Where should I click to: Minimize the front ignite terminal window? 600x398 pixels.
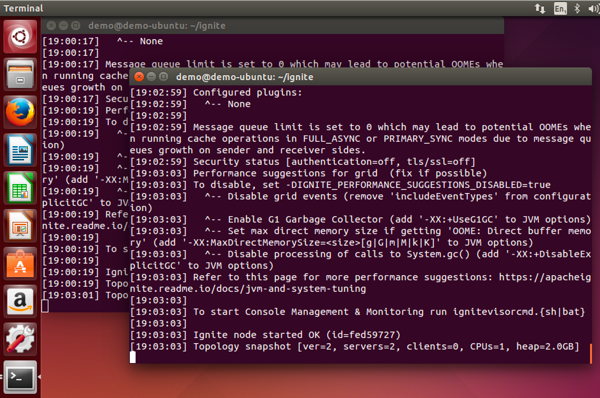pyautogui.click(x=152, y=77)
